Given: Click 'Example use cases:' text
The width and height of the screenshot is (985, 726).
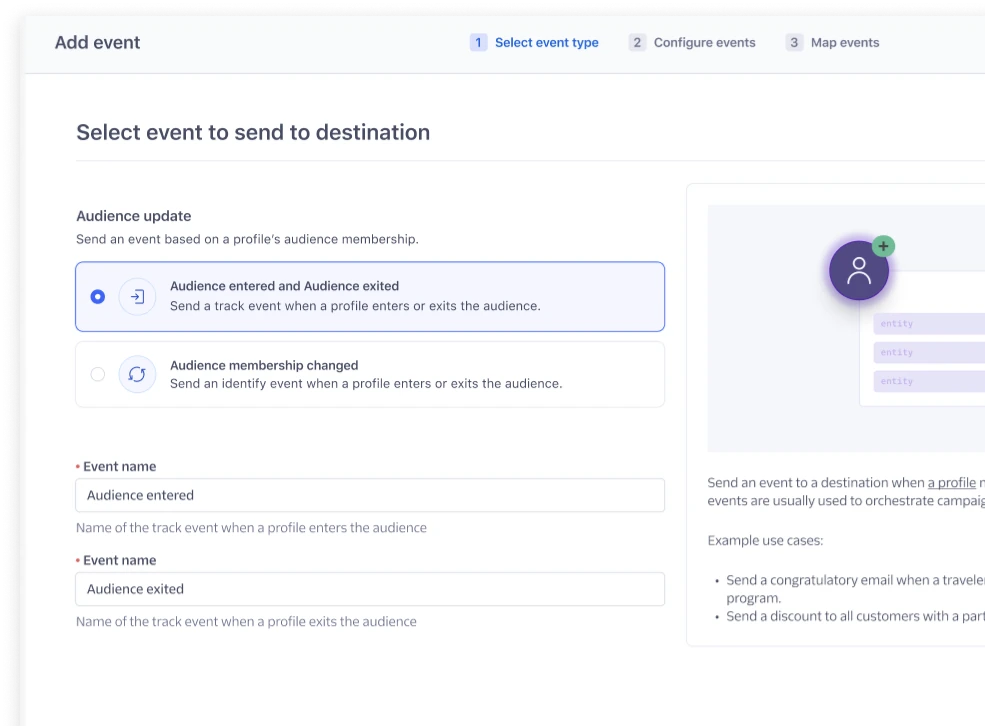Looking at the screenshot, I should (x=765, y=540).
